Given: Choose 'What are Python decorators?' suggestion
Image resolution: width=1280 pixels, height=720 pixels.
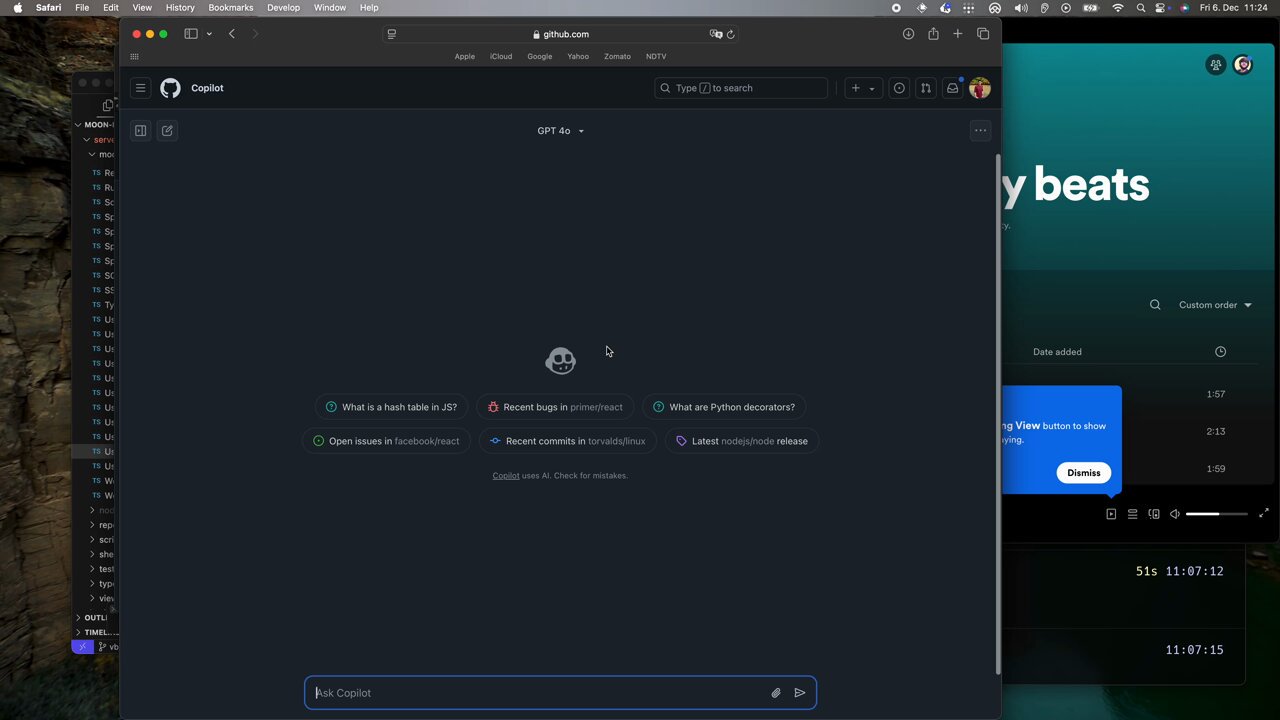Looking at the screenshot, I should [x=723, y=407].
